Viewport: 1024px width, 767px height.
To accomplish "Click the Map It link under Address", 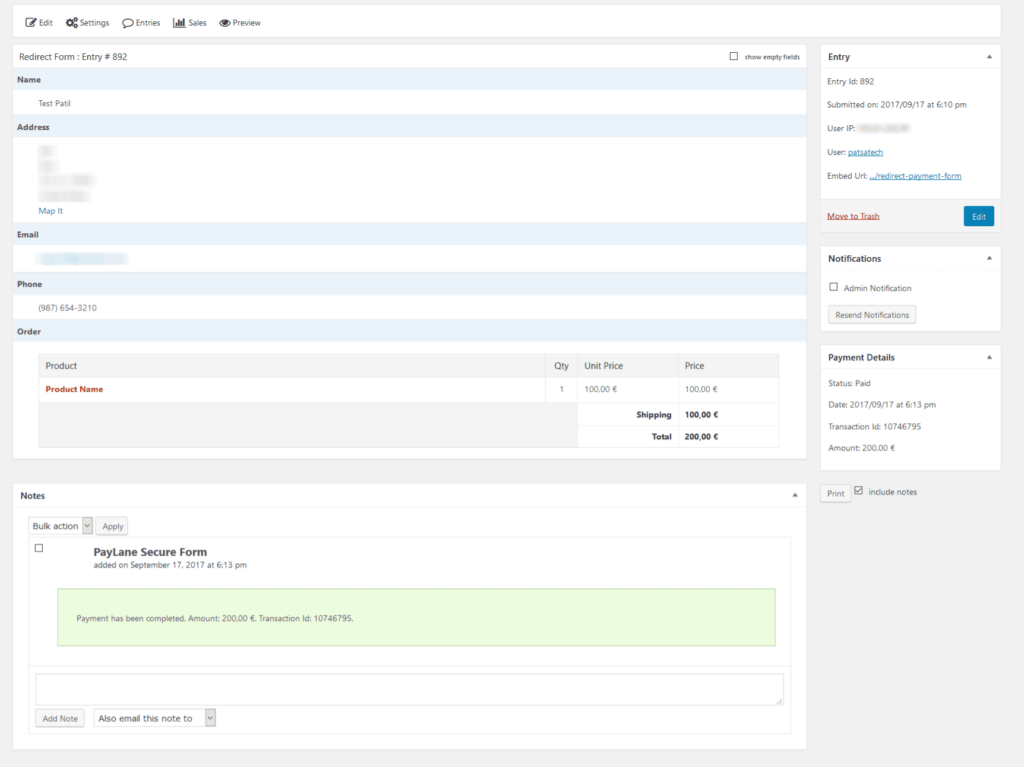I will [x=51, y=211].
